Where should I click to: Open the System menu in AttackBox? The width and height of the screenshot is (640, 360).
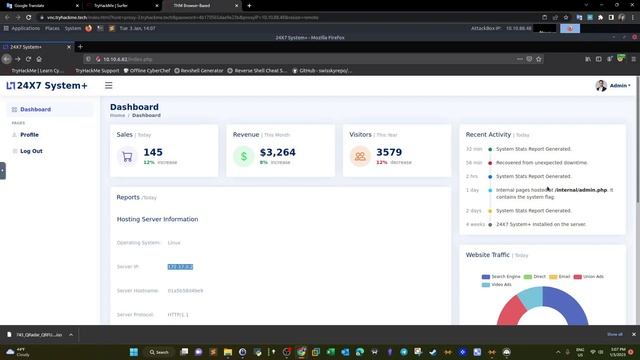[x=73, y=29]
